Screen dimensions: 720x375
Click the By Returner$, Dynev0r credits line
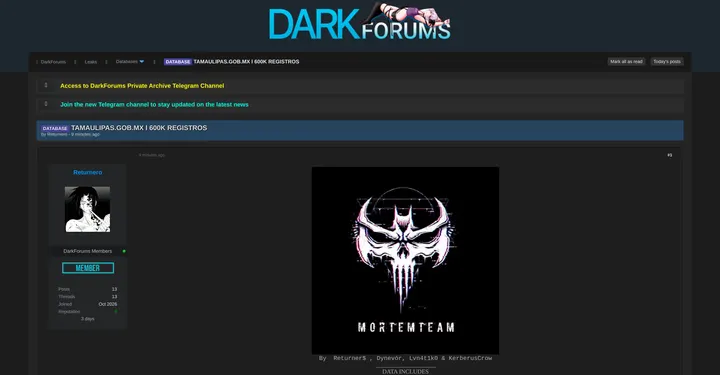[405, 358]
